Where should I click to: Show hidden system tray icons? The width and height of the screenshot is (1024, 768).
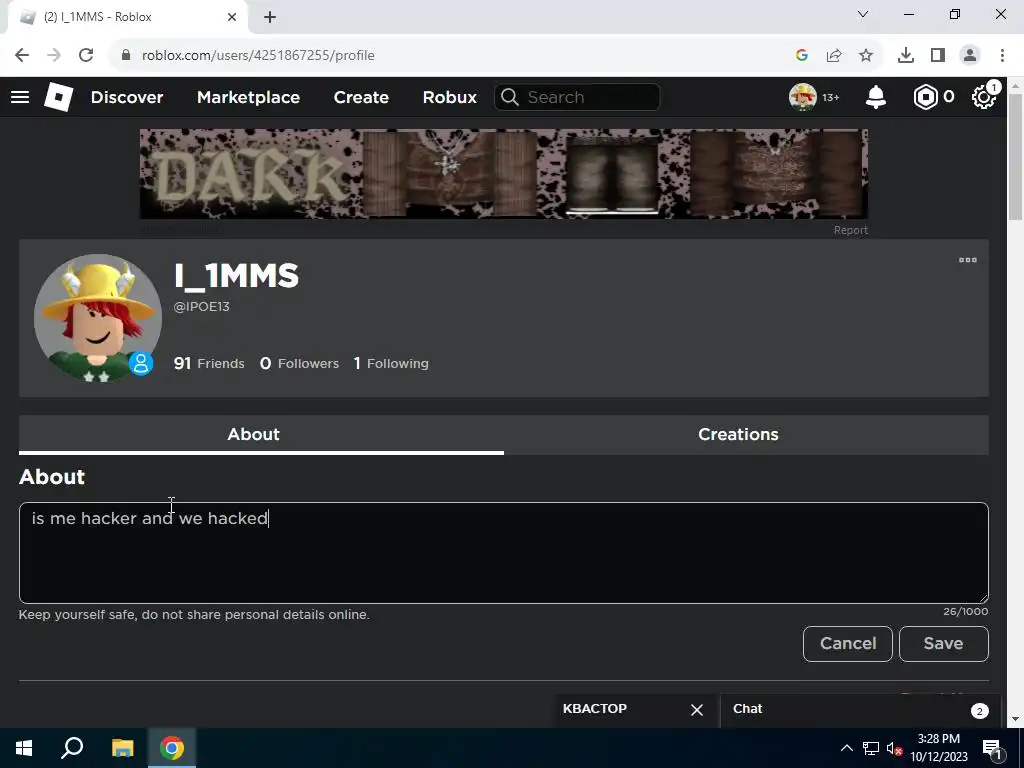click(846, 748)
